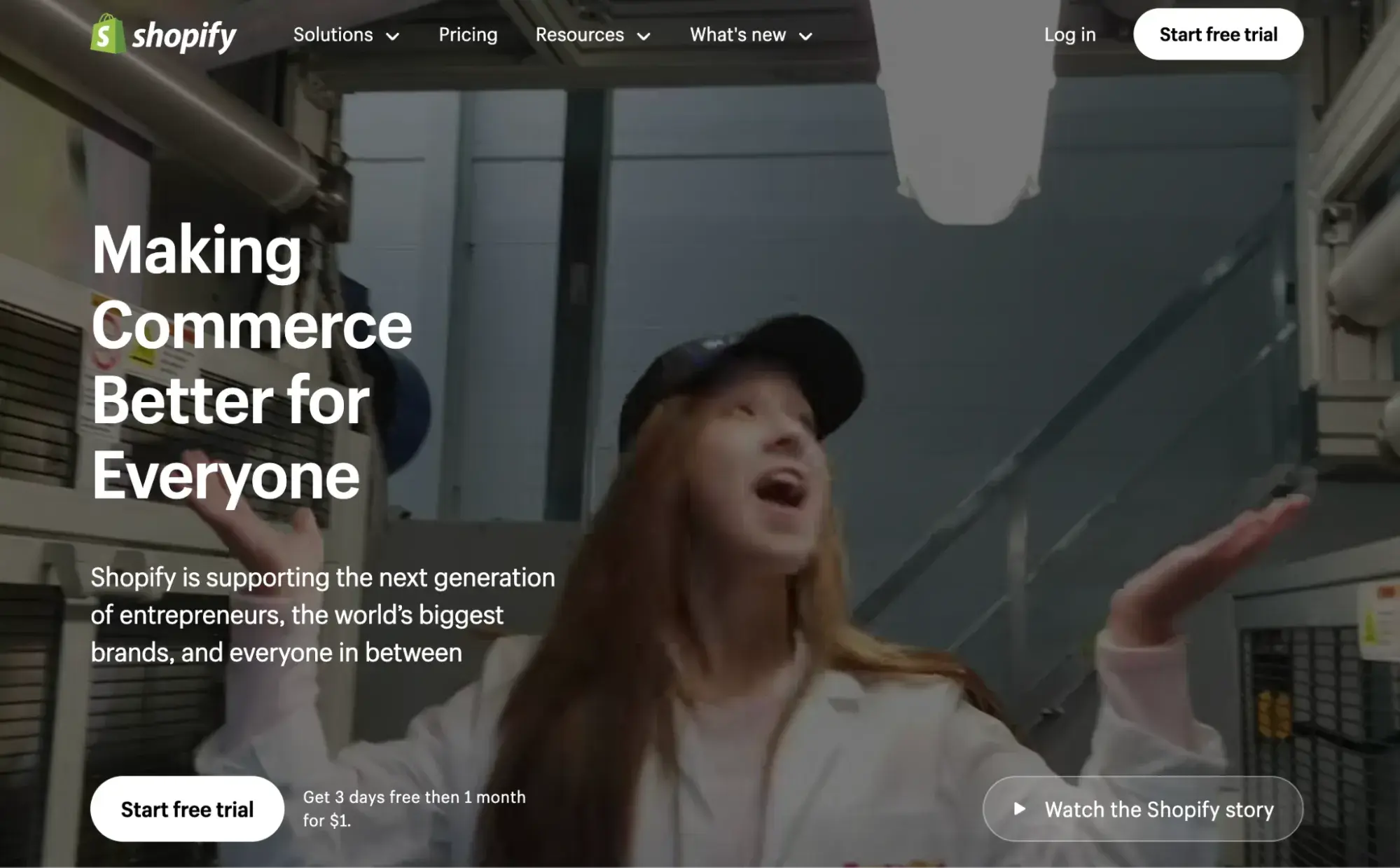This screenshot has width=1400, height=868.
Task: Click the play triangle icon in story button
Action: pyautogui.click(x=1020, y=809)
